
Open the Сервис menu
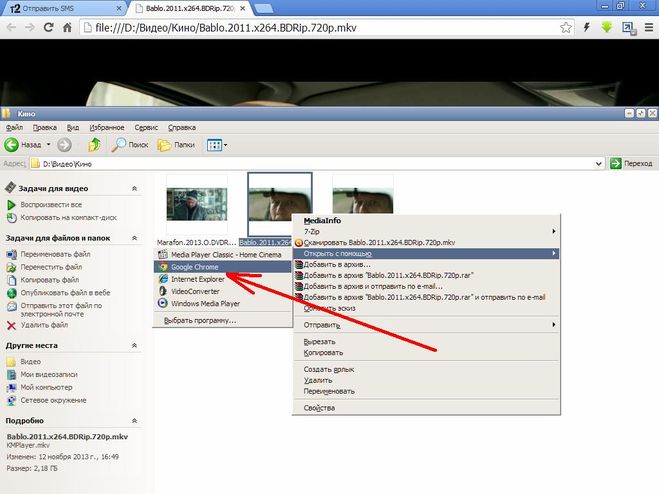pyautogui.click(x=146, y=127)
